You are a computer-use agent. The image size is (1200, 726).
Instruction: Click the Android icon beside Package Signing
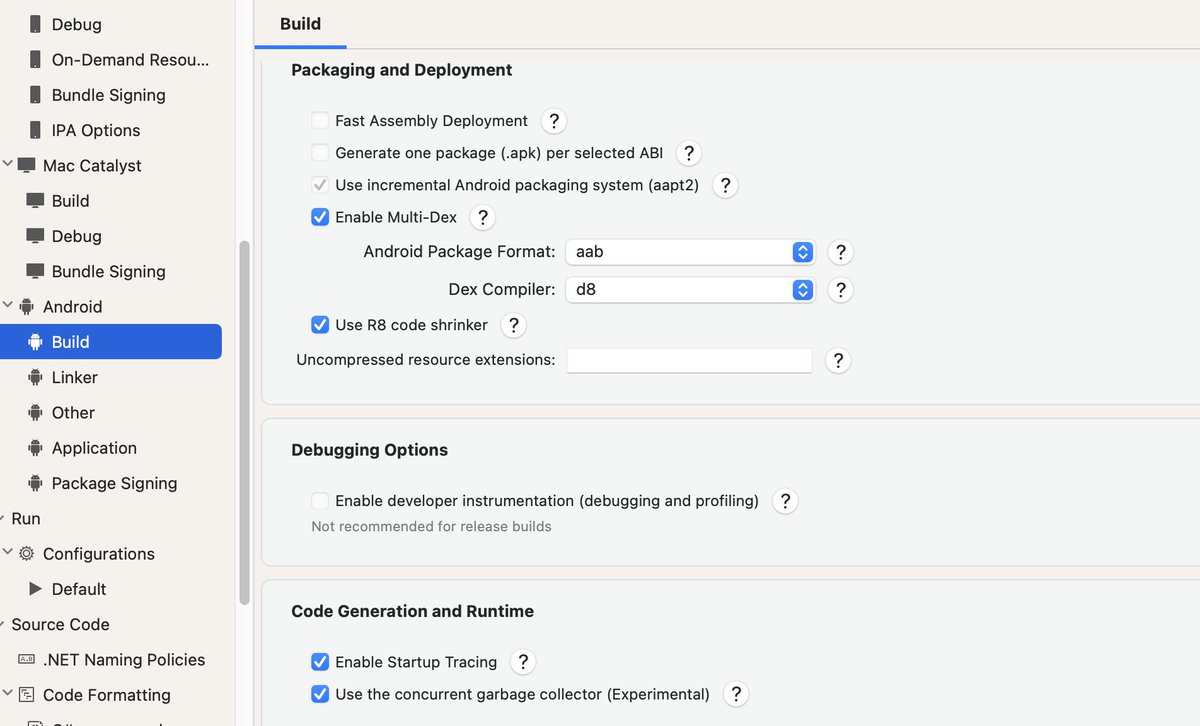[x=36, y=483]
